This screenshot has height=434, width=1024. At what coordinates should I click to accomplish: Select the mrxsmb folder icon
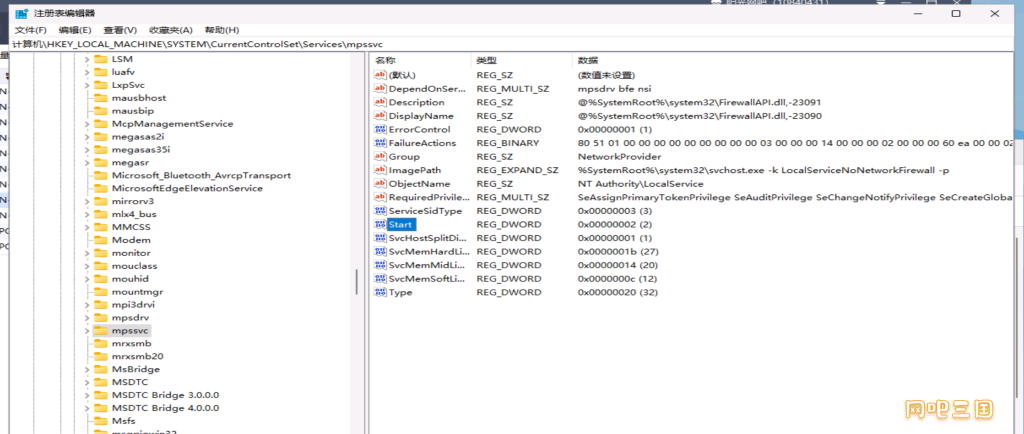100,343
